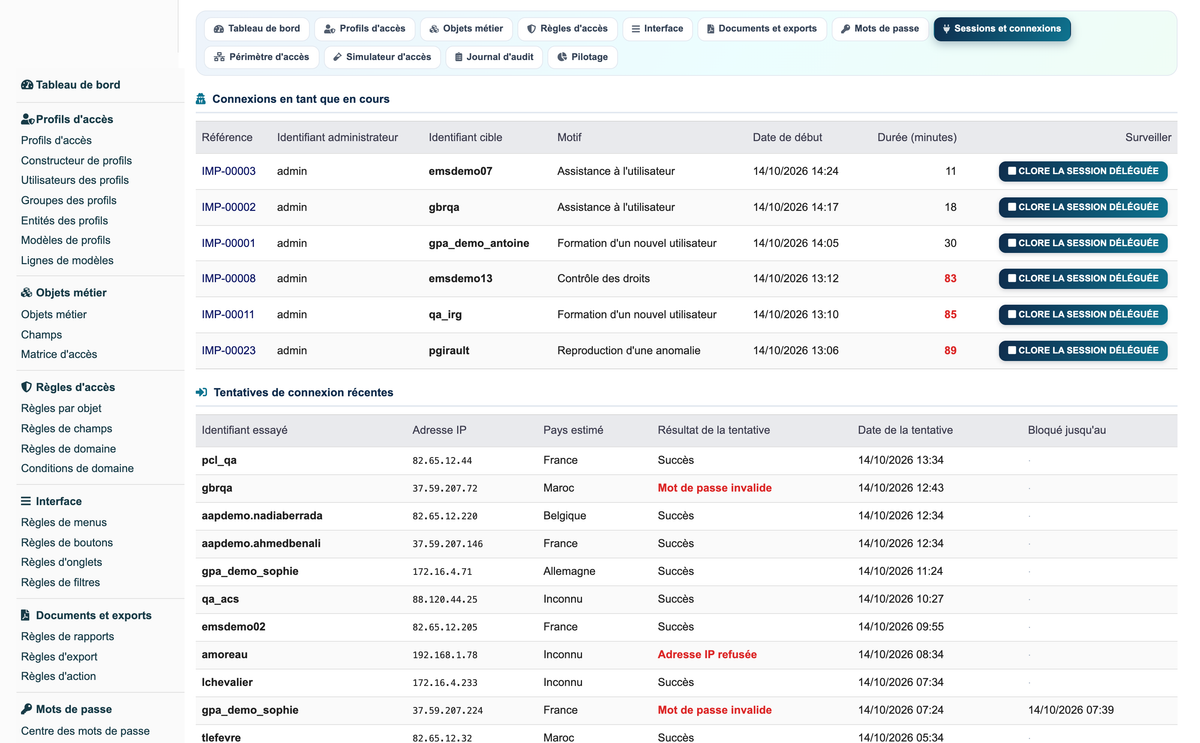Click the shield icon beside sidebar Règles d'accès heading

[x=26, y=387]
